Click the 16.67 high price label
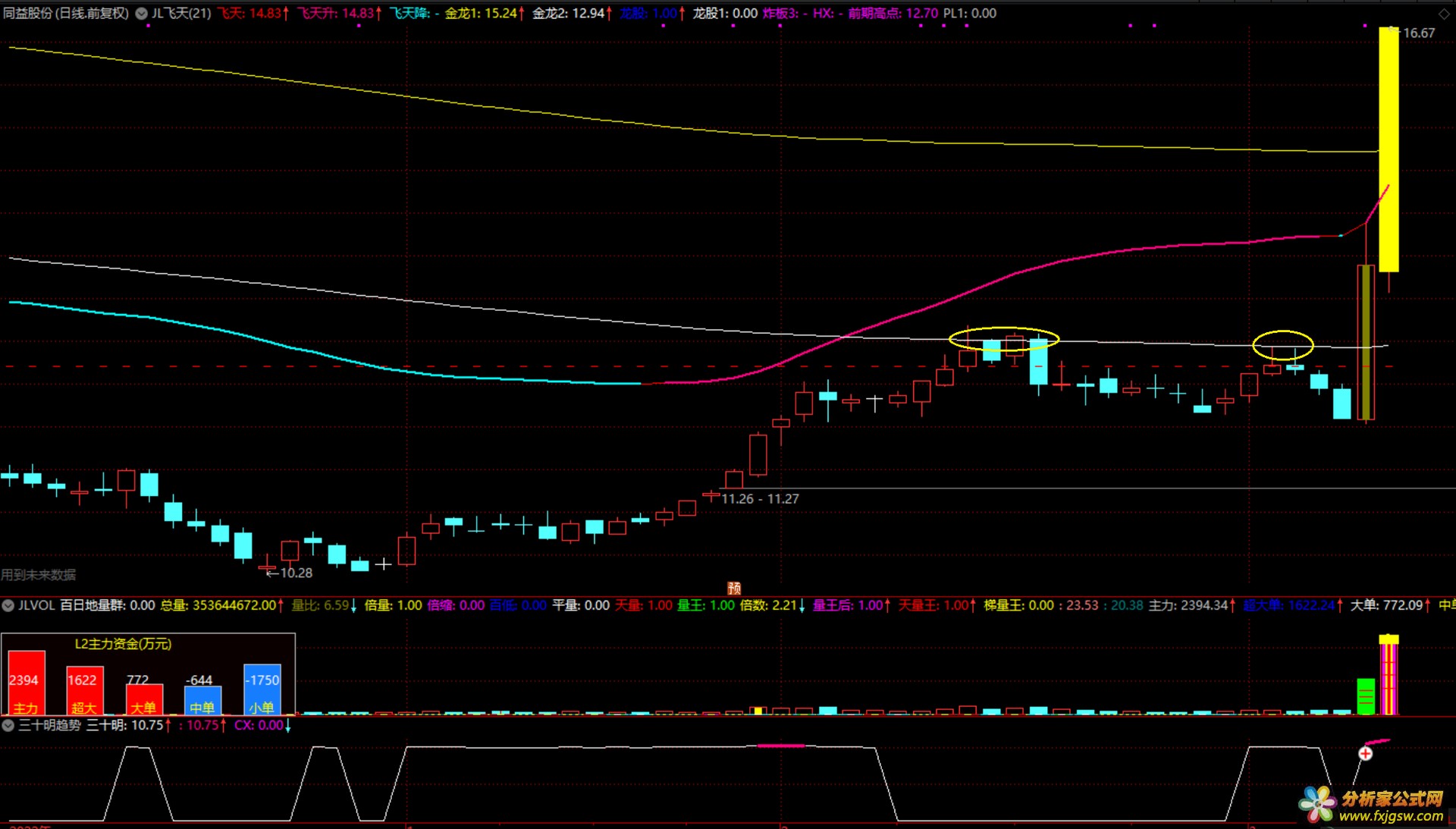Image resolution: width=1456 pixels, height=829 pixels. 1418,33
